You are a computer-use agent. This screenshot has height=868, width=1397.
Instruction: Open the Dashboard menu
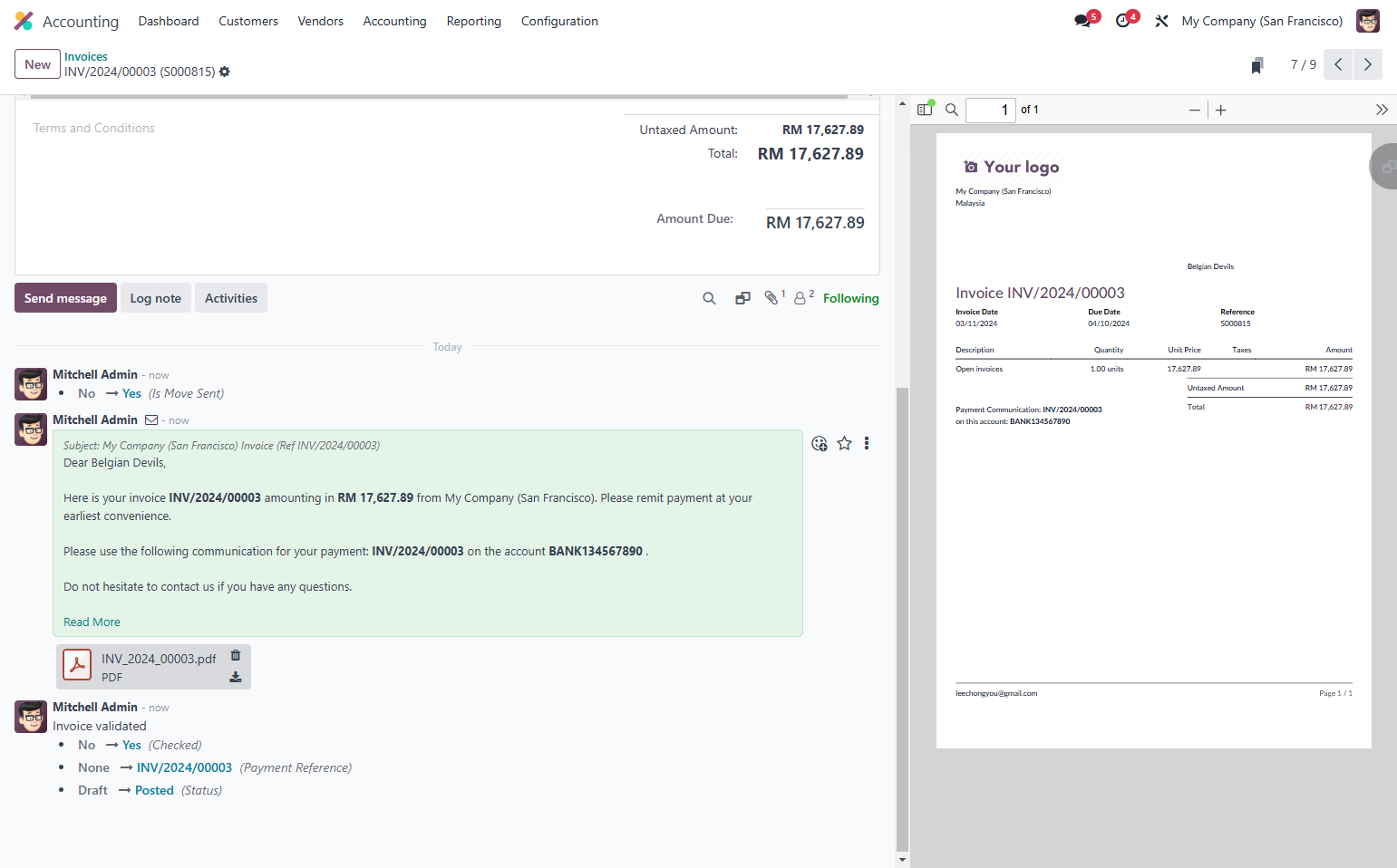pos(169,21)
